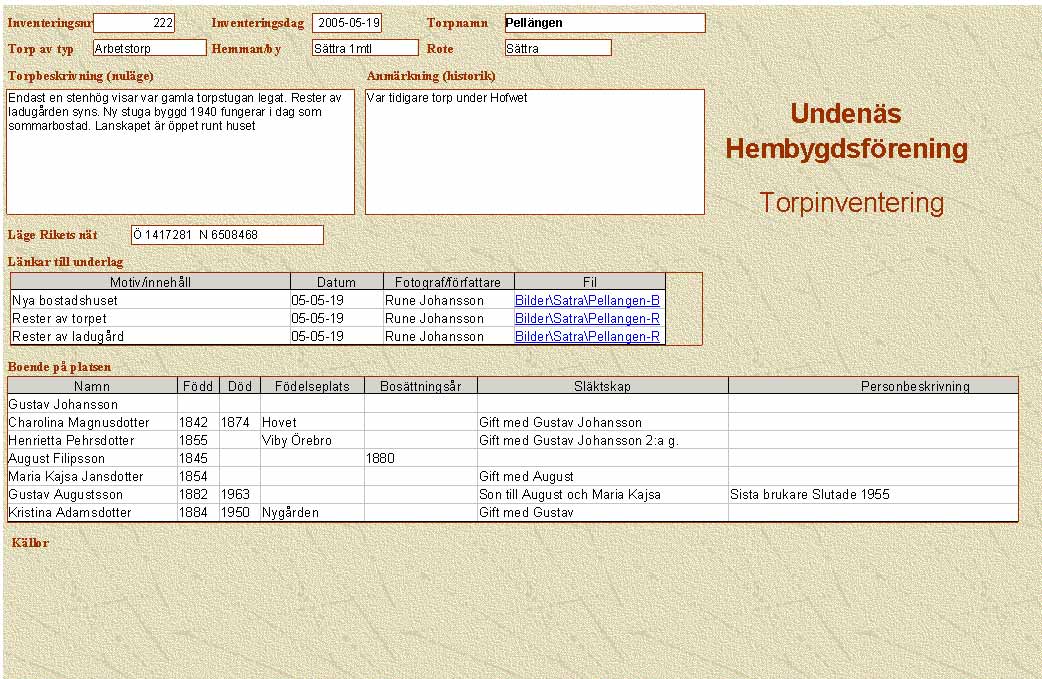Open the file link for Nya bostadshuset

[x=587, y=300]
